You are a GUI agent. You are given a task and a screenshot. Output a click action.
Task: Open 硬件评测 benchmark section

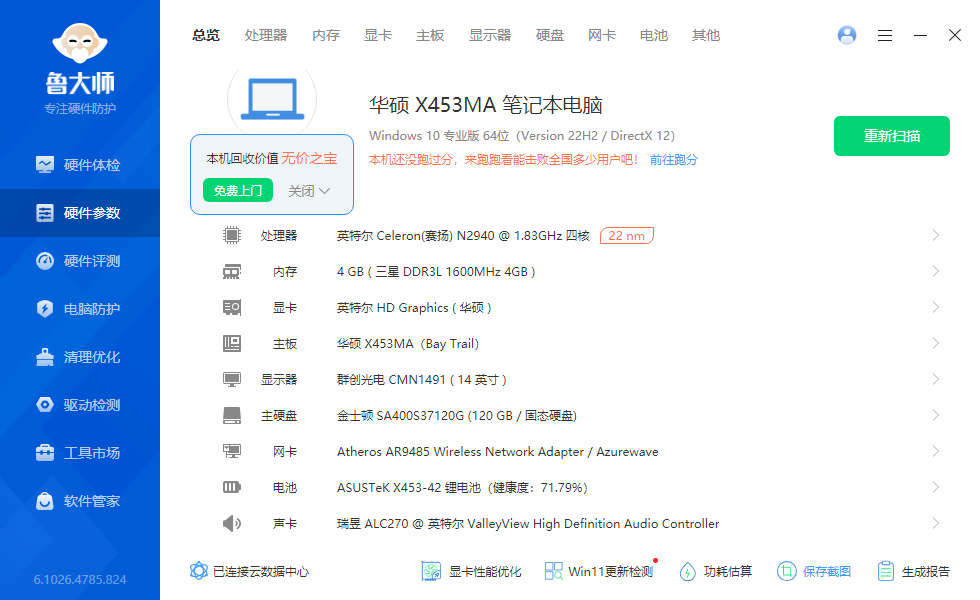pyautogui.click(x=80, y=261)
